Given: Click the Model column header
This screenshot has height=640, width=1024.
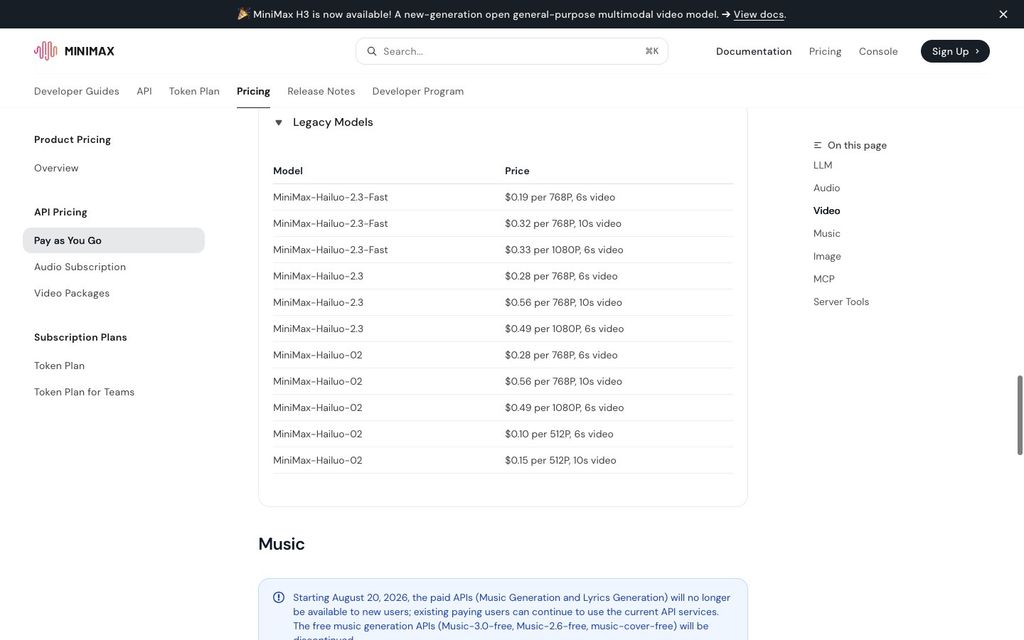Looking at the screenshot, I should coord(288,170).
